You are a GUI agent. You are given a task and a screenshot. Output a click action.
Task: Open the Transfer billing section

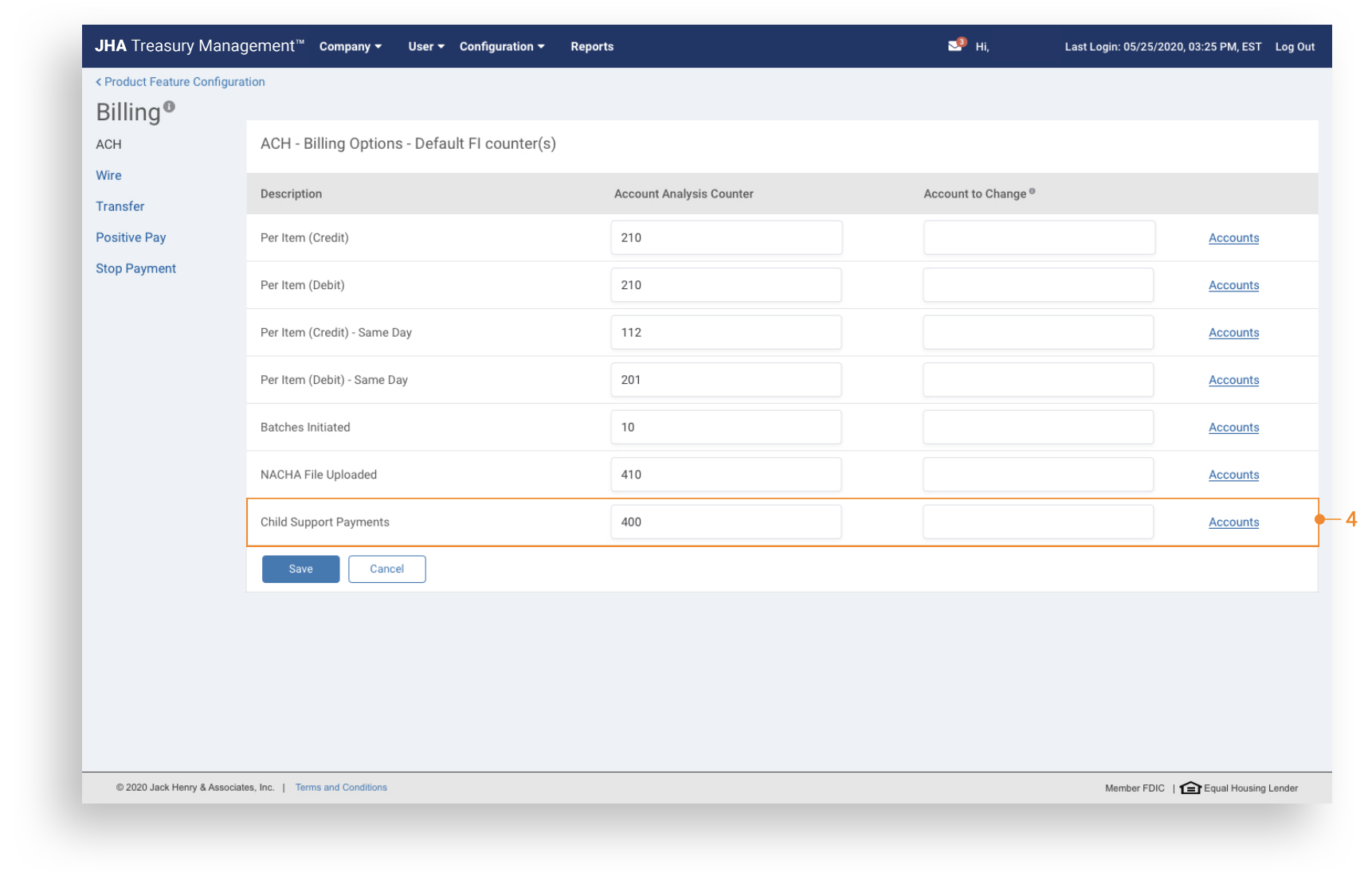click(x=120, y=206)
